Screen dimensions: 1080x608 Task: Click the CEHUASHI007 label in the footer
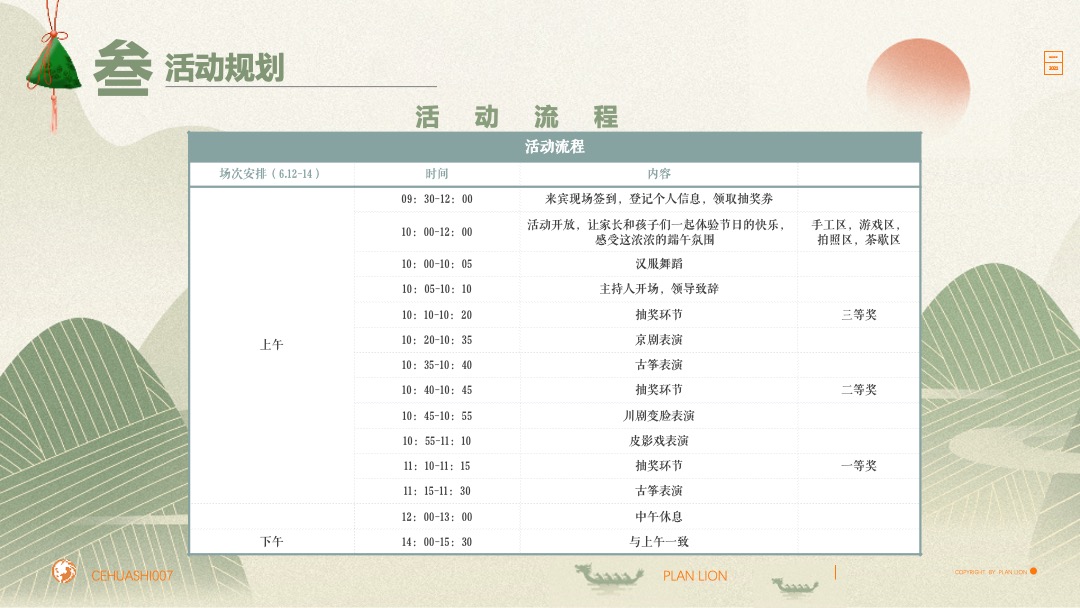(x=131, y=575)
